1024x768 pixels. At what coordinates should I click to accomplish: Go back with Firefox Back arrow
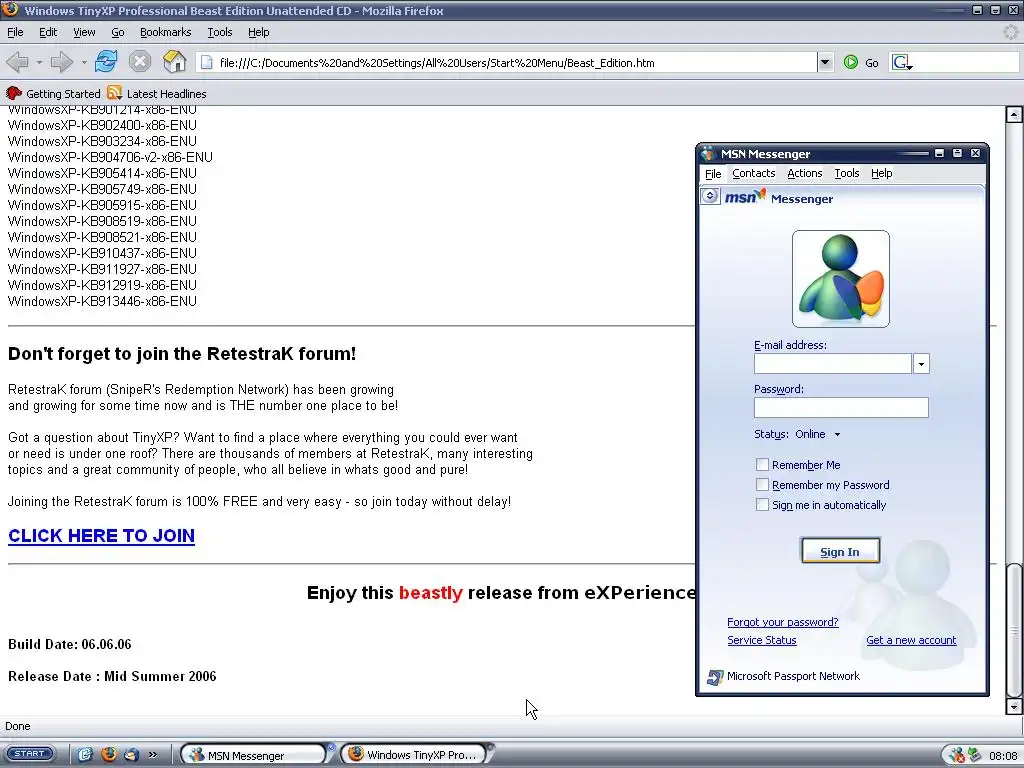18,62
